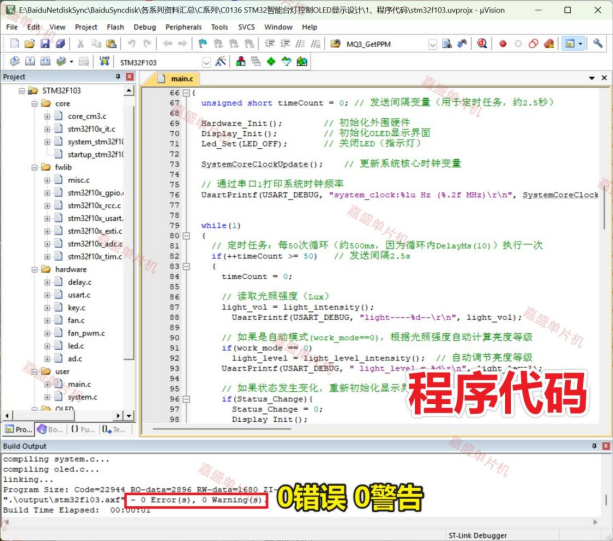Open the window layout dropdown arrow
This screenshot has height=541, width=613.
point(580,43)
